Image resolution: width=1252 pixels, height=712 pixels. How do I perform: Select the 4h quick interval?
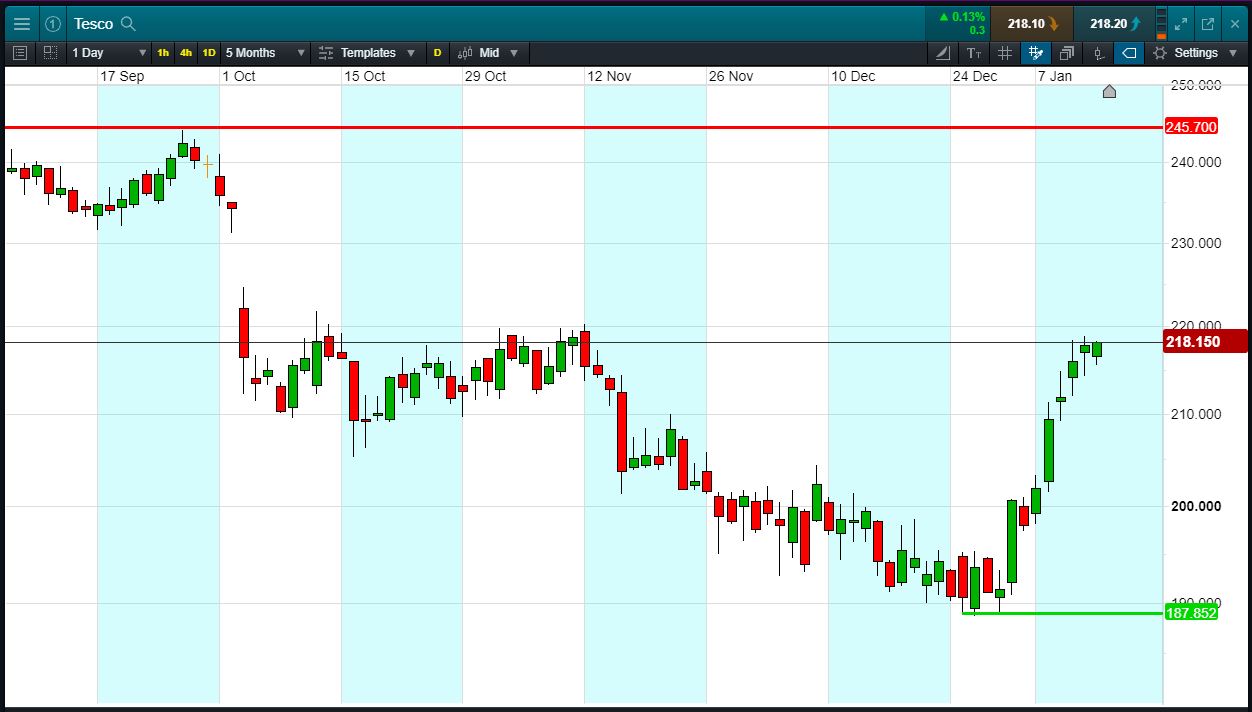[x=186, y=52]
